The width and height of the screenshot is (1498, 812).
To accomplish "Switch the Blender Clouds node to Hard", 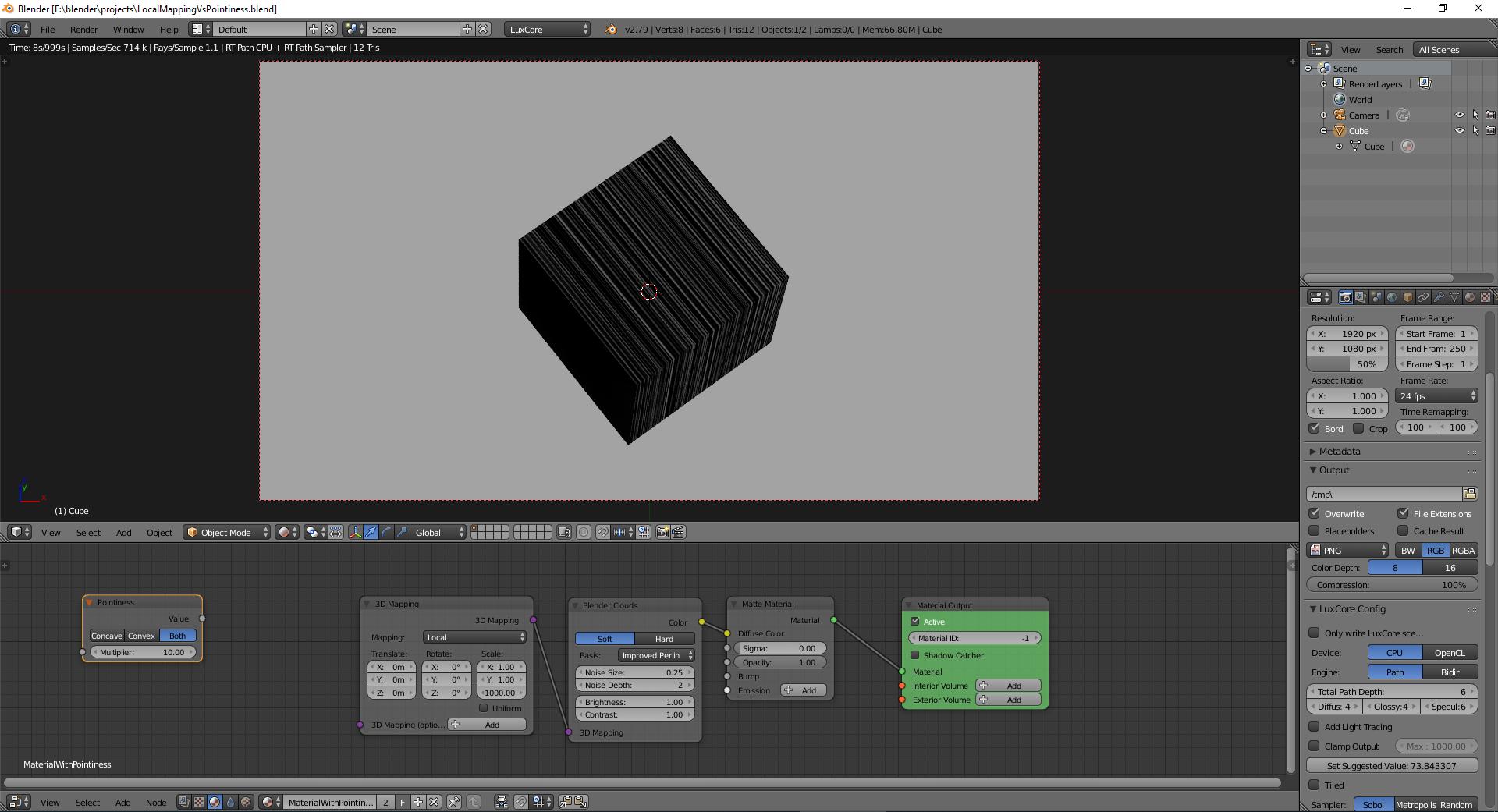I will pos(665,639).
